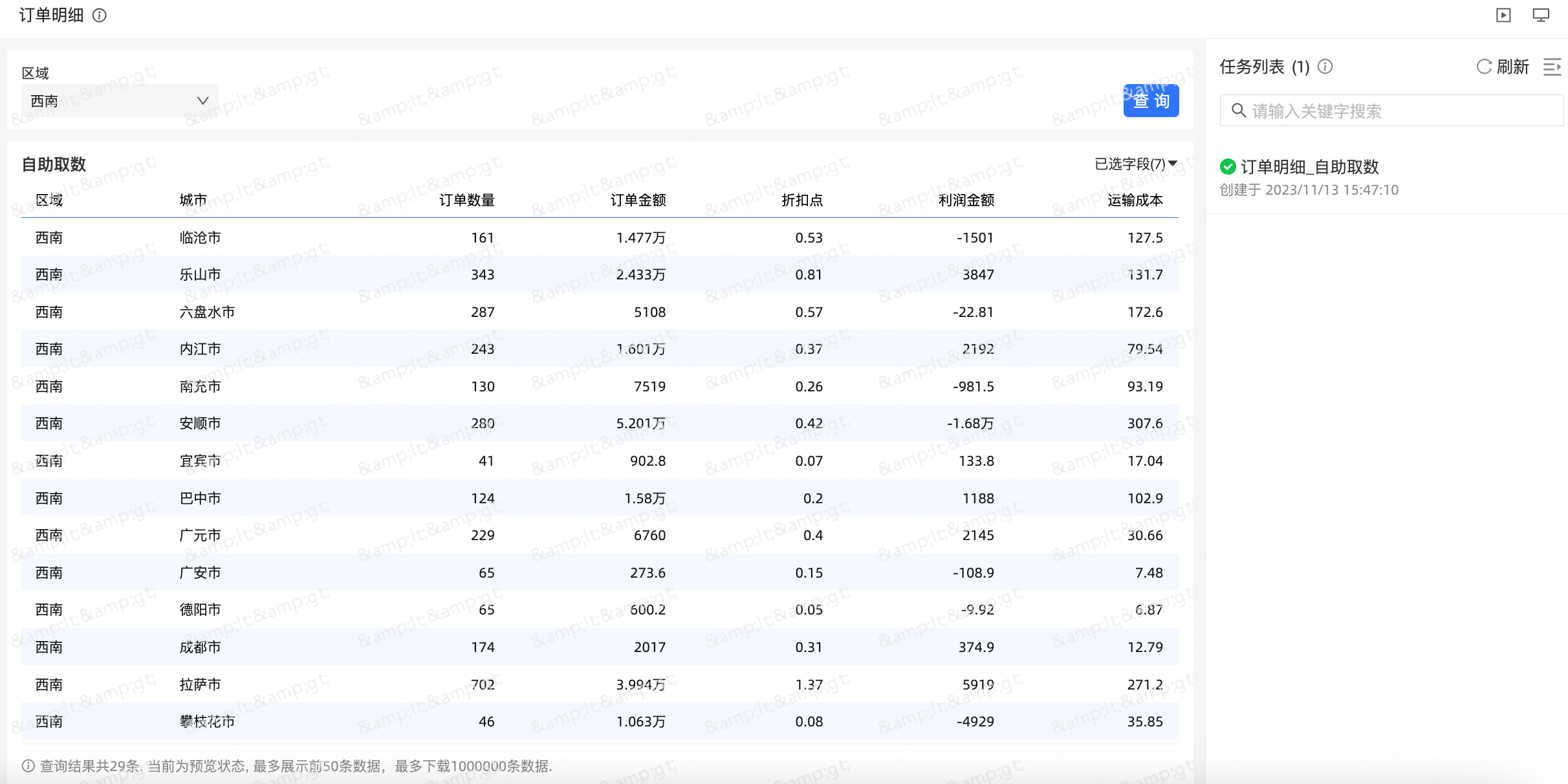
Task: Click the green success icon for 订单明细_自助取数
Action: click(1228, 167)
